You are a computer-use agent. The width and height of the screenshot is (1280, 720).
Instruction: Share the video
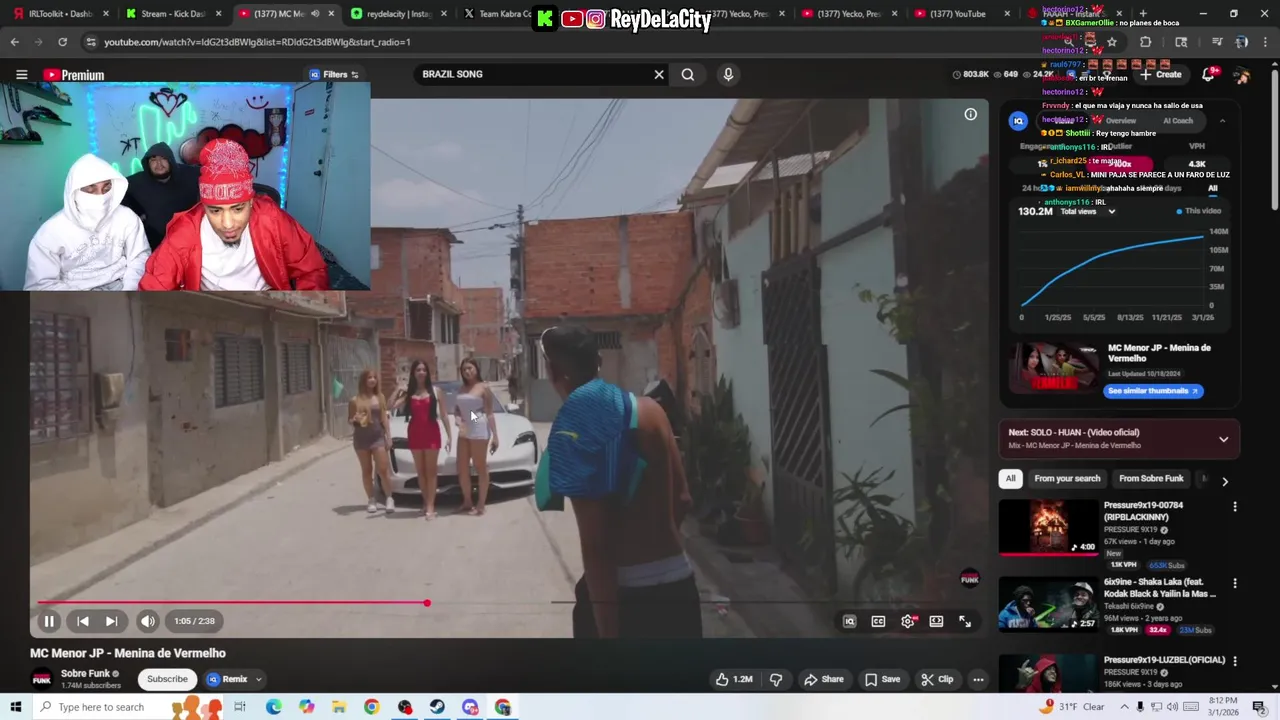click(824, 680)
